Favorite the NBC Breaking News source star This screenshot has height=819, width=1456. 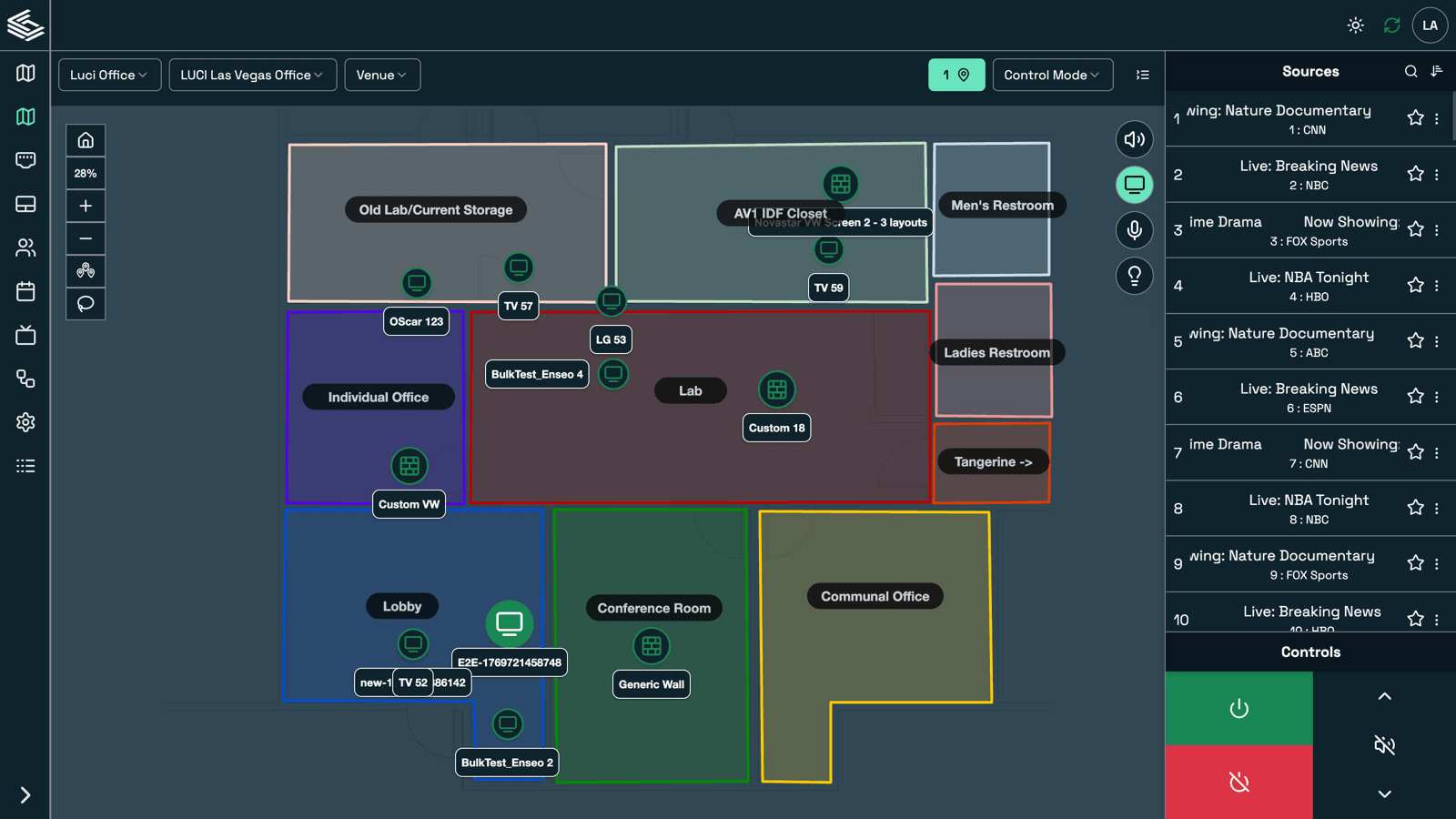(x=1415, y=174)
